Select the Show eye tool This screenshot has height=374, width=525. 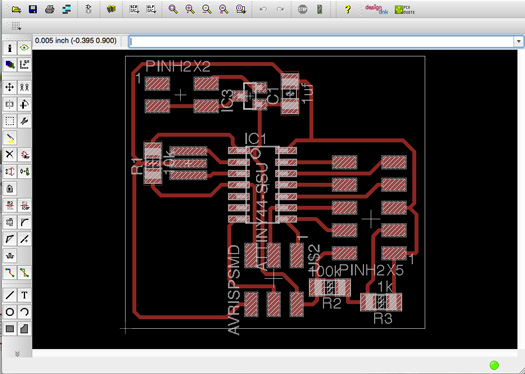click(x=24, y=48)
